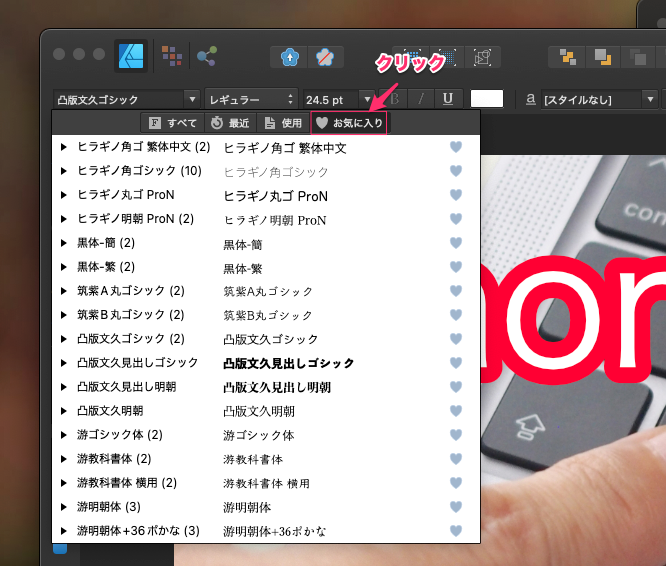
Task: Click the yellow overlapping squares arrange icon
Action: tap(567, 57)
